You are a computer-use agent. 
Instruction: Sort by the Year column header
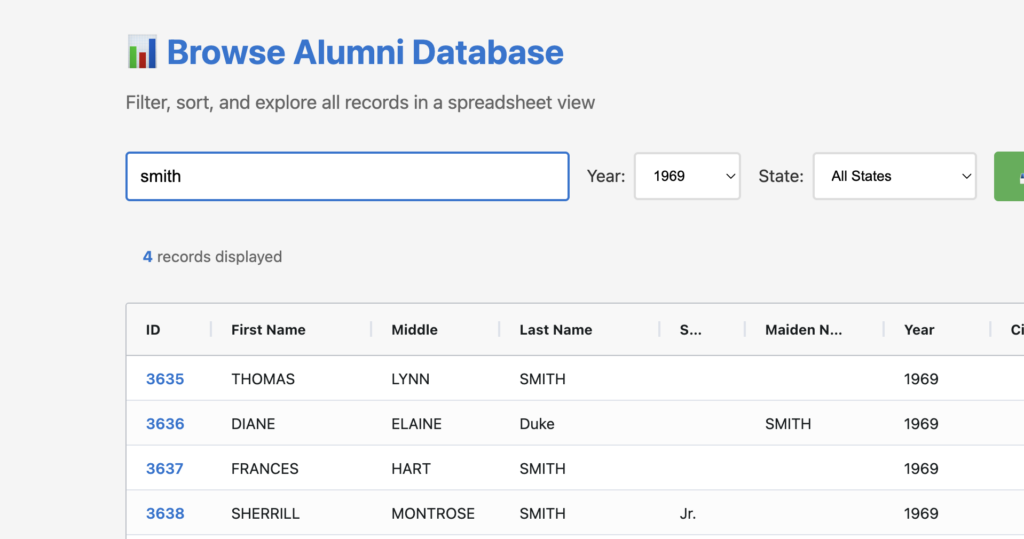[x=919, y=330]
